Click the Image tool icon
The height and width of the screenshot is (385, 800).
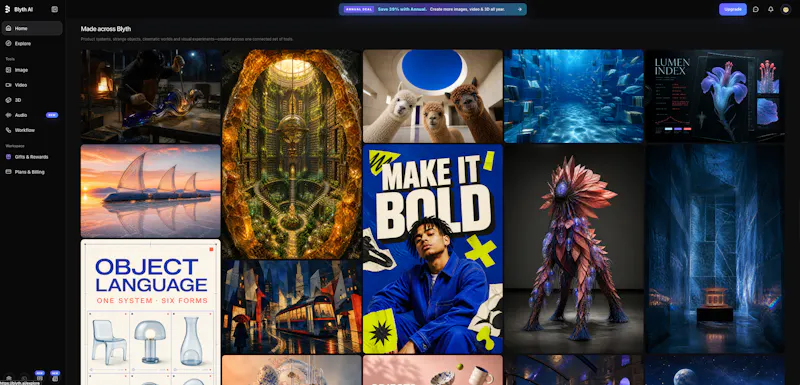8,70
